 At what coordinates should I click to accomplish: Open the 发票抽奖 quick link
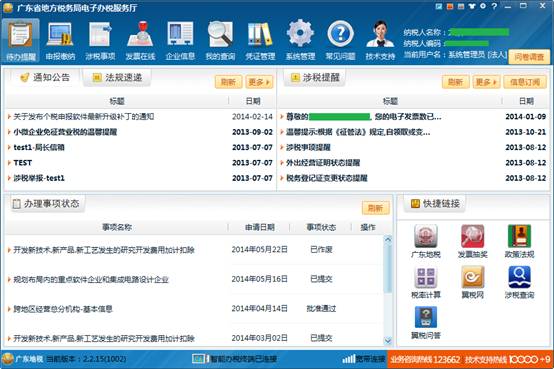click(x=473, y=241)
